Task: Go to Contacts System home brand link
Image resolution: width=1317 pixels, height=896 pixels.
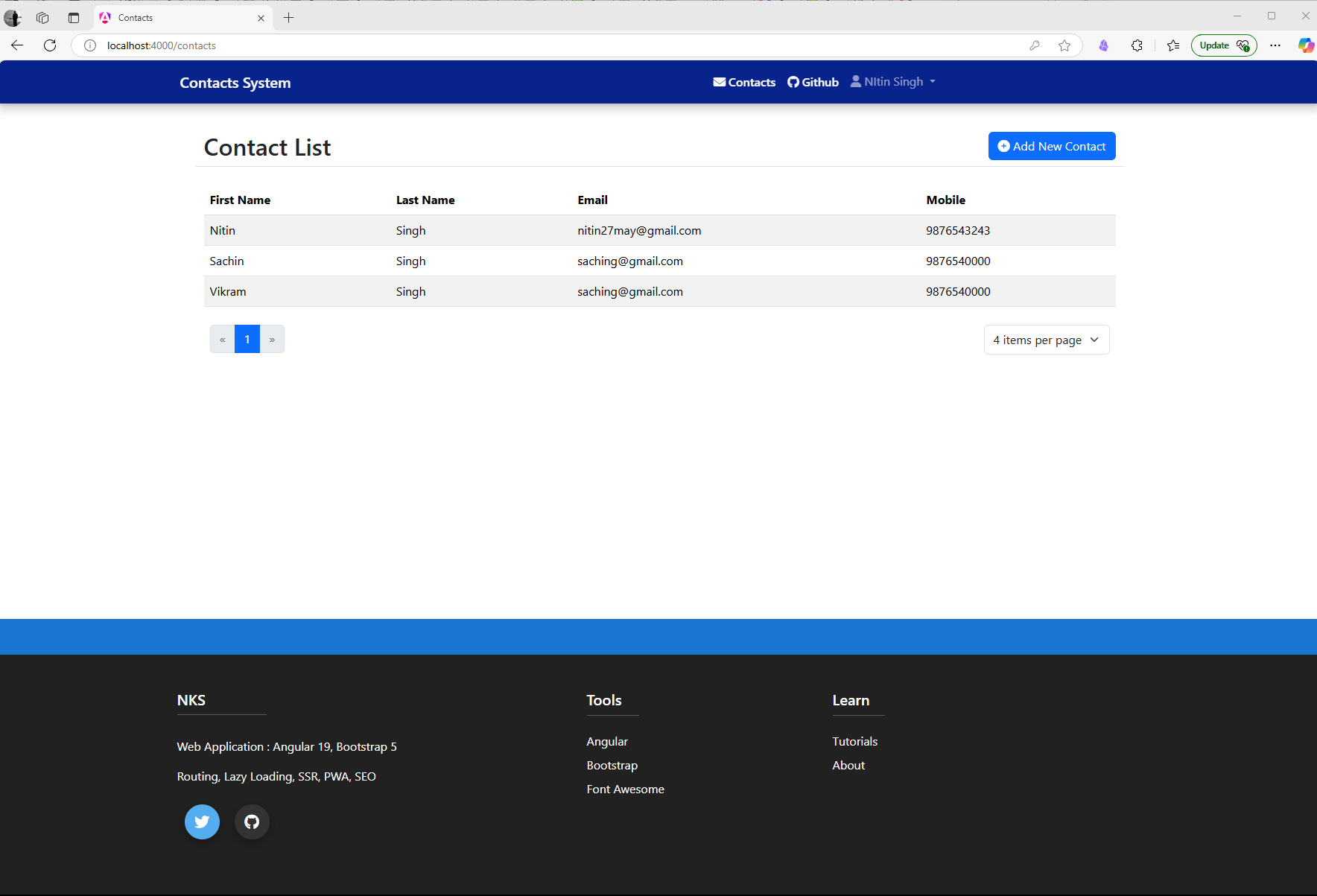Action: 235,83
